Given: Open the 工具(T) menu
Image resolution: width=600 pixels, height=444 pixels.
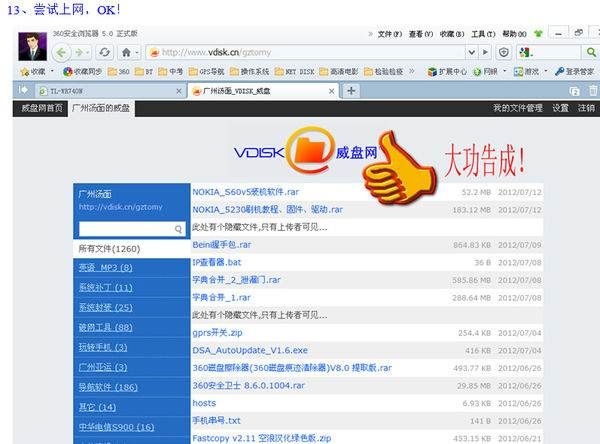Looking at the screenshot, I should coord(483,34).
